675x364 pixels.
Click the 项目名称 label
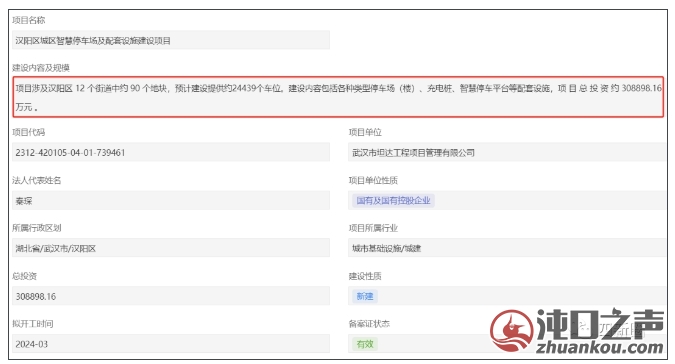coord(28,20)
